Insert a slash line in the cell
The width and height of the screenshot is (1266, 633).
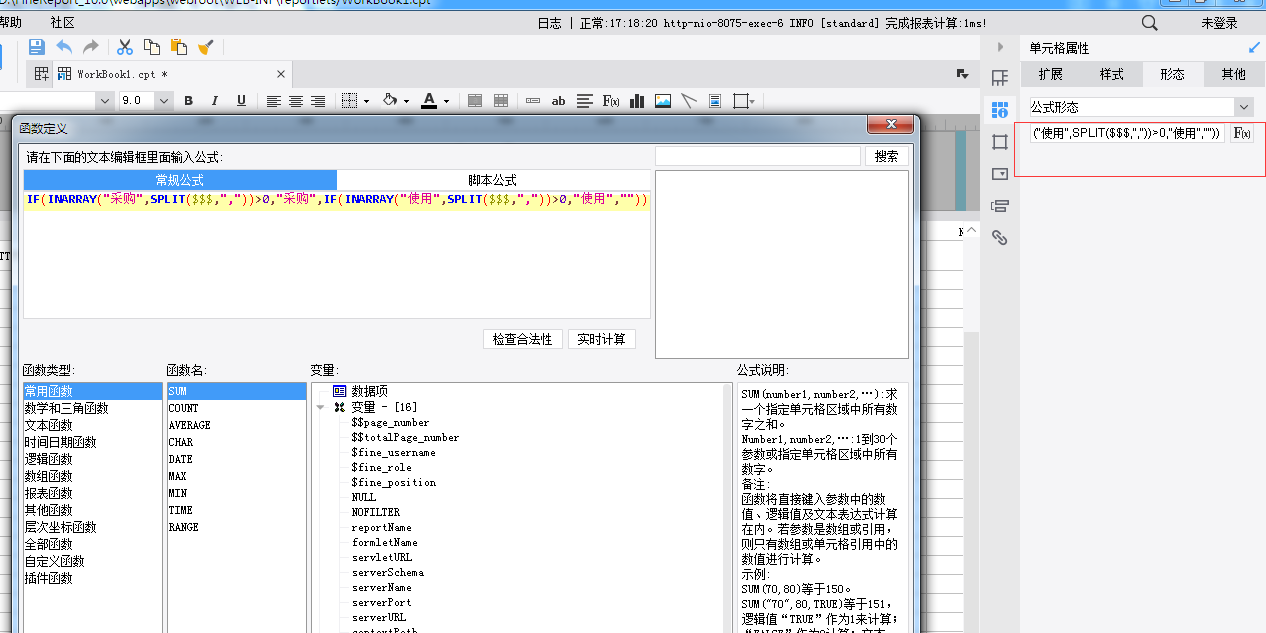(x=689, y=101)
